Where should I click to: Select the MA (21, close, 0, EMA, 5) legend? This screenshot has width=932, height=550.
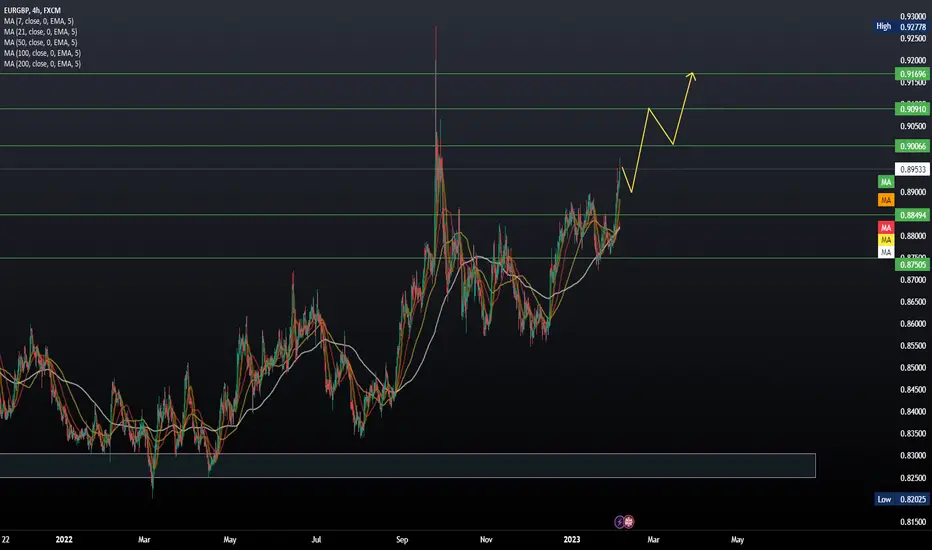pyautogui.click(x=40, y=32)
